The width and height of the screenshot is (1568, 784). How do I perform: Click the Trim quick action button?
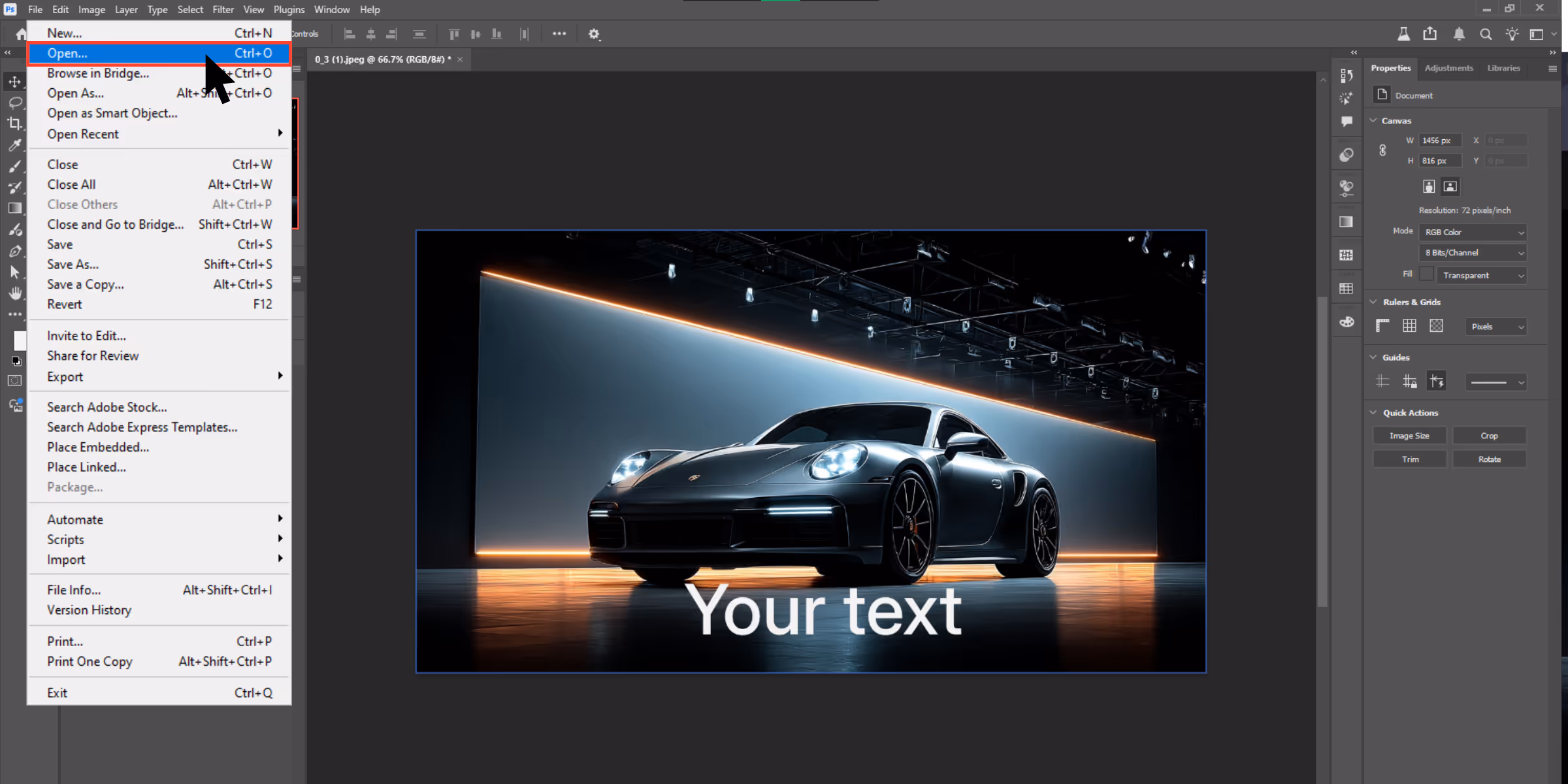tap(1409, 459)
